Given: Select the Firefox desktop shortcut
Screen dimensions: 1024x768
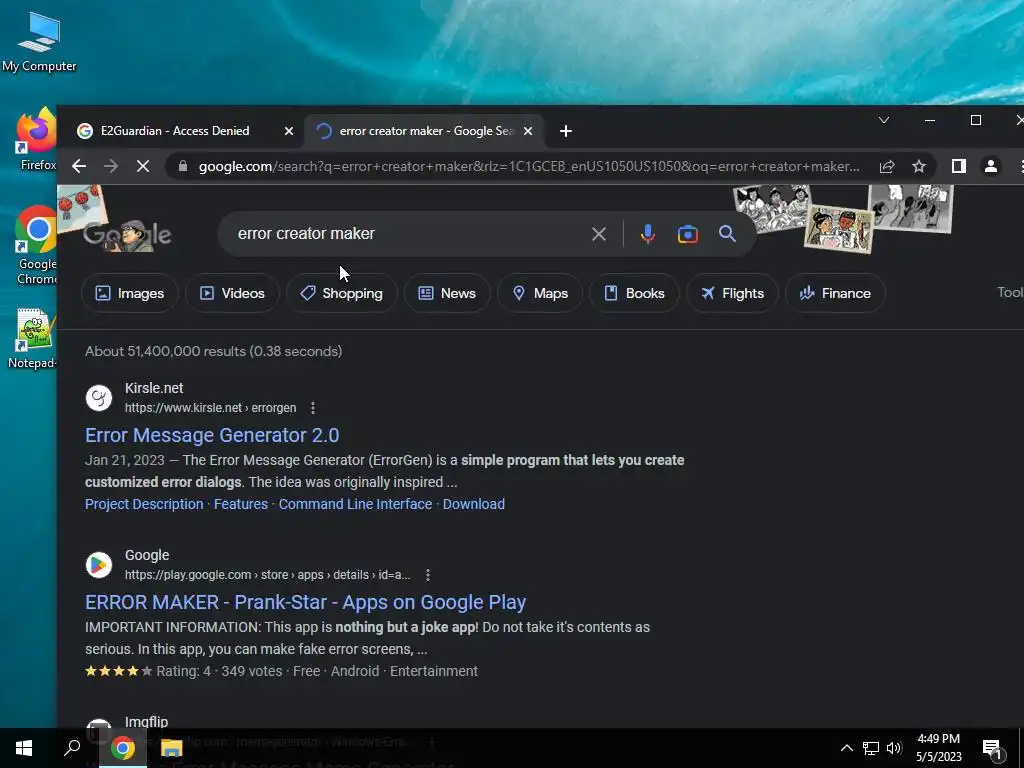Looking at the screenshot, I should [x=37, y=139].
